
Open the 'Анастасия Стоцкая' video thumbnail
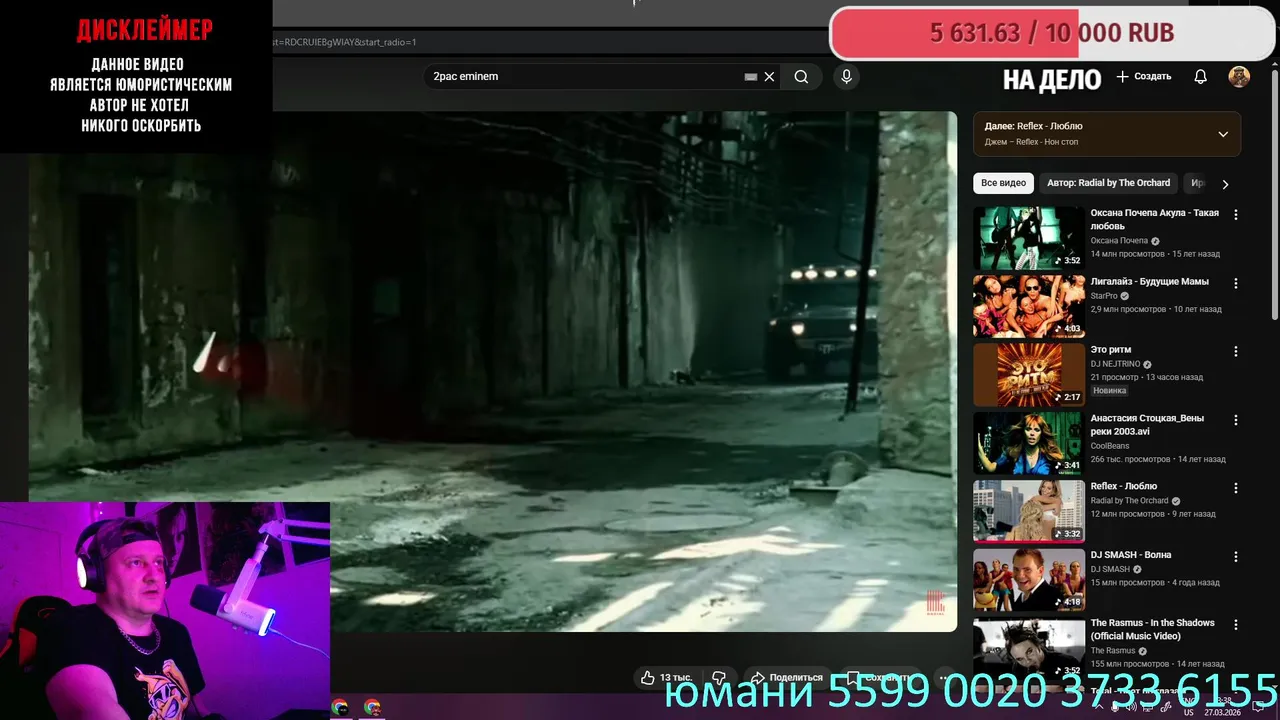point(1029,443)
